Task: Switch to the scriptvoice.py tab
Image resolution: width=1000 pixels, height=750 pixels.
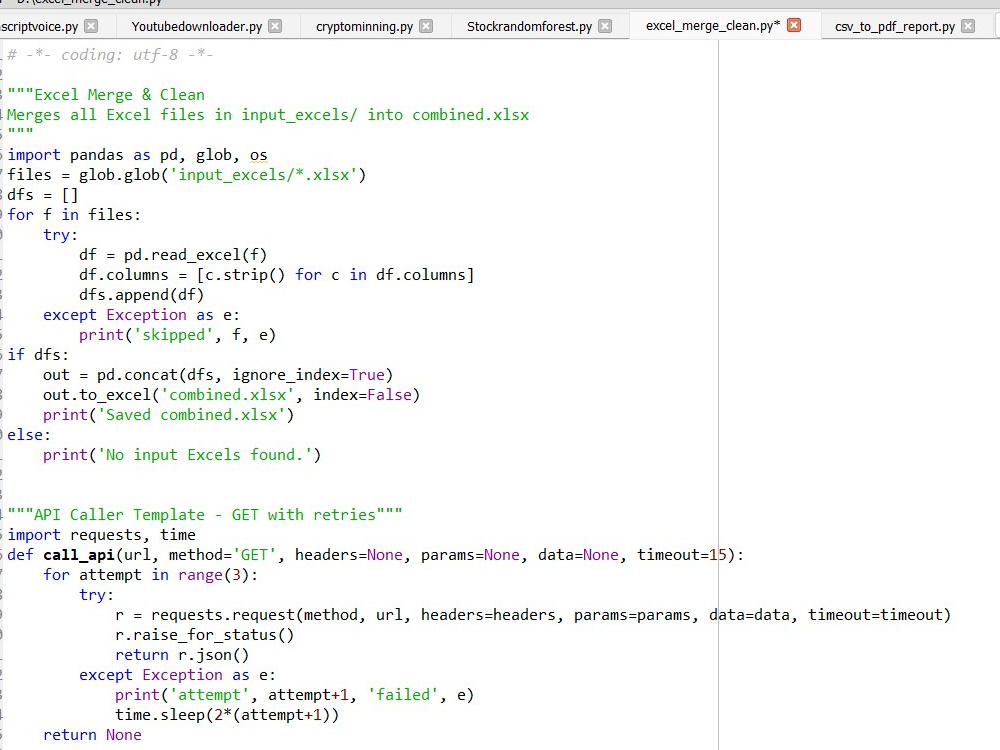Action: [40, 27]
